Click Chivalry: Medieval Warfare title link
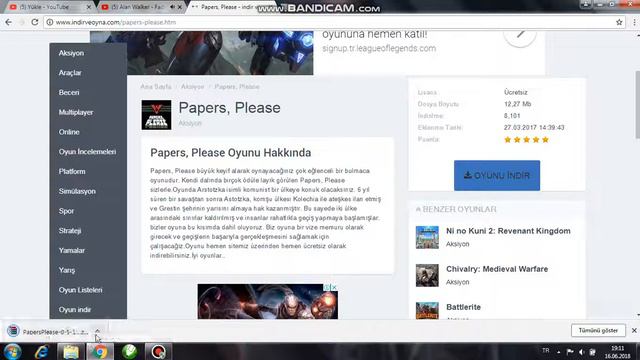The width and height of the screenshot is (640, 360). point(497,269)
